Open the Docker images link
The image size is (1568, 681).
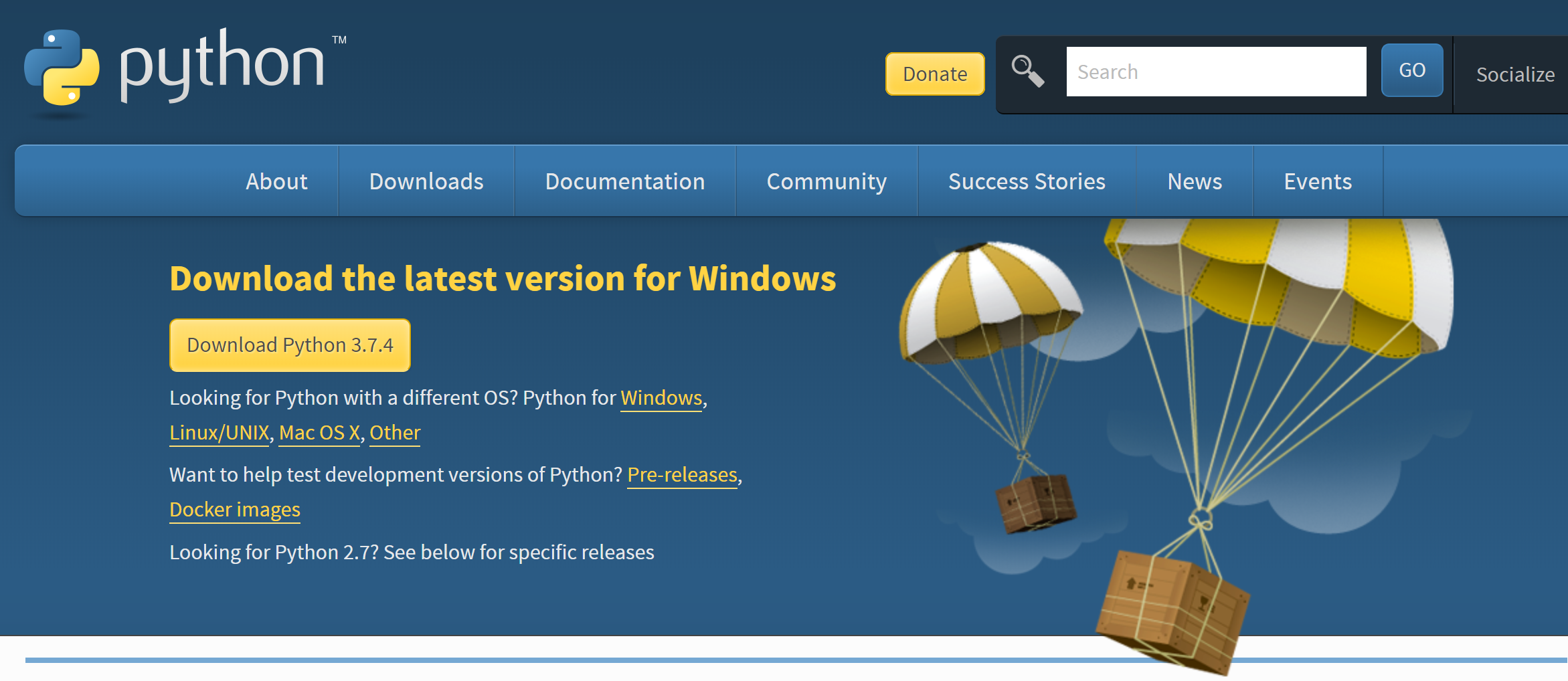(x=235, y=510)
